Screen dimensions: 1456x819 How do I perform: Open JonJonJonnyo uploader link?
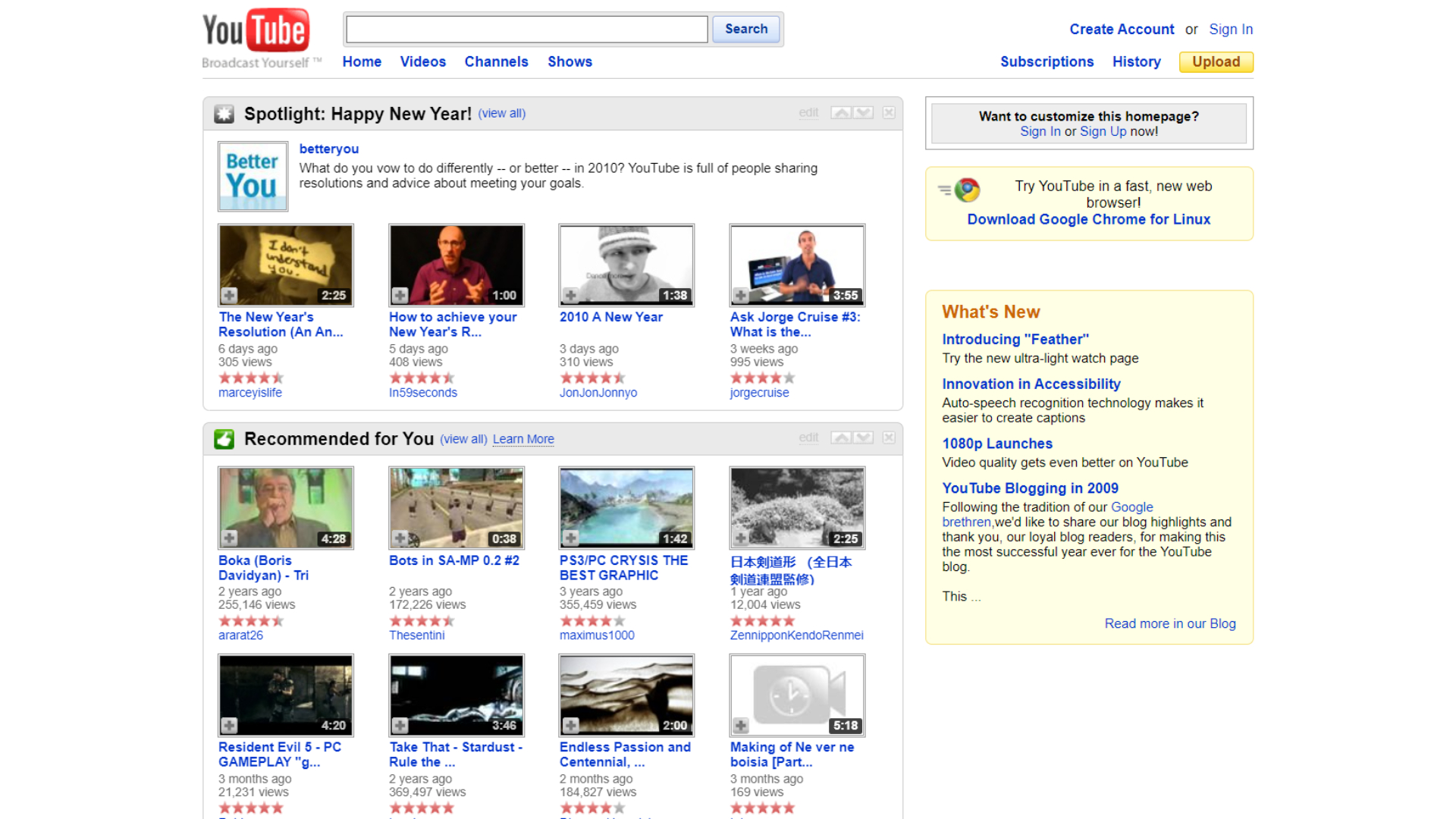[598, 392]
